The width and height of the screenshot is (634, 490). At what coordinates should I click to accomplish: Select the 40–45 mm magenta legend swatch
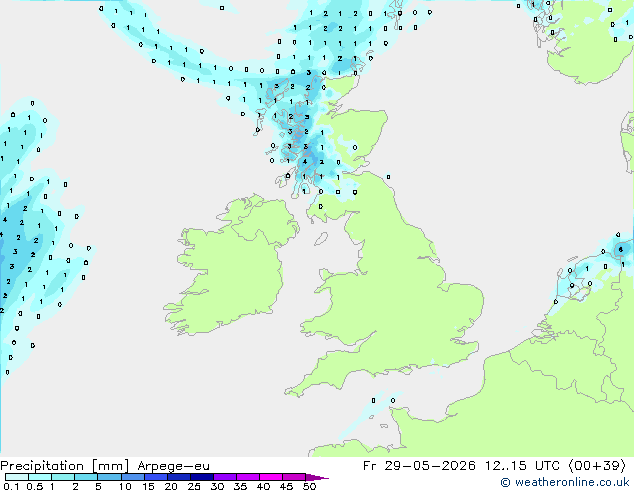tap(271, 477)
